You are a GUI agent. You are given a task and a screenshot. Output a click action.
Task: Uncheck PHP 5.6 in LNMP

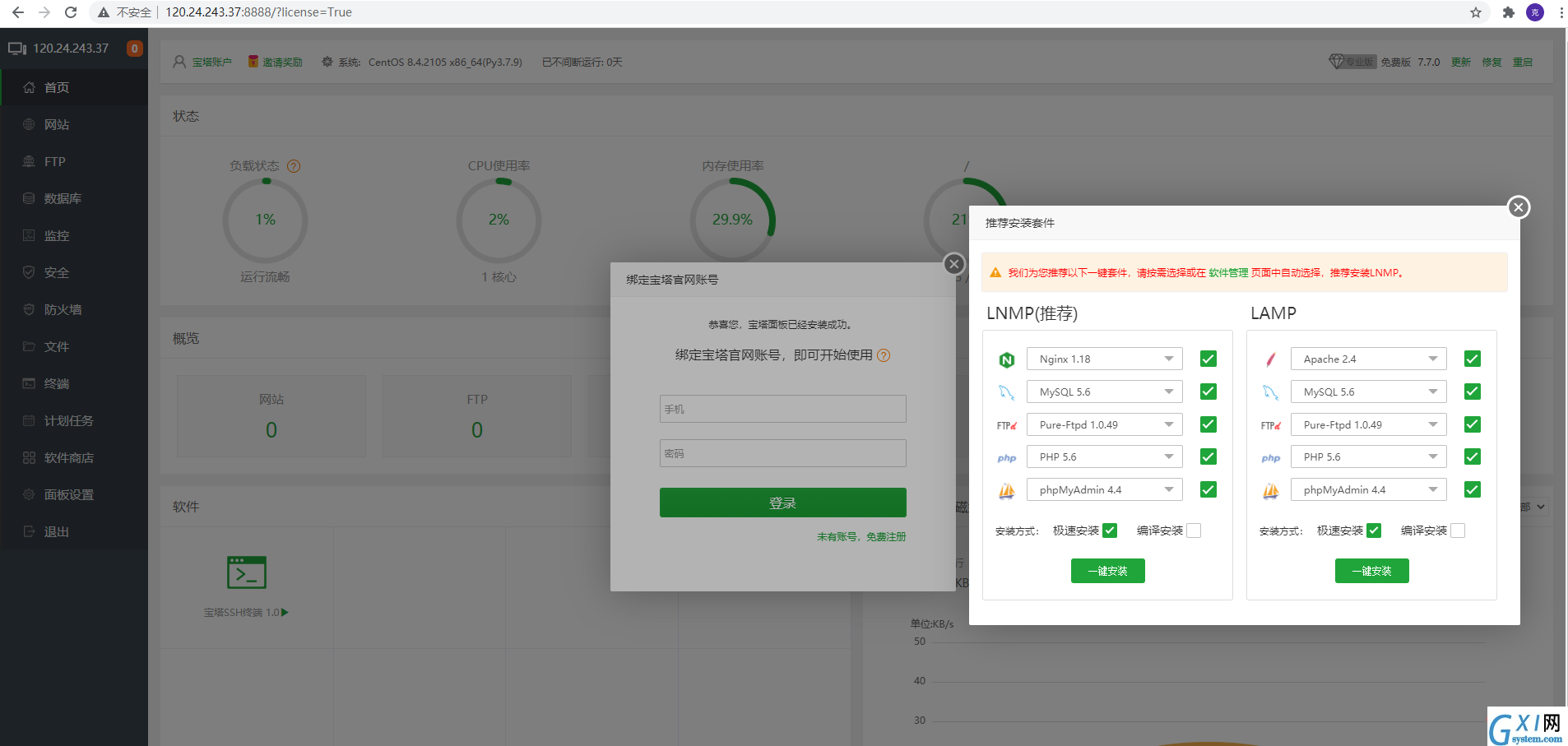click(1208, 456)
